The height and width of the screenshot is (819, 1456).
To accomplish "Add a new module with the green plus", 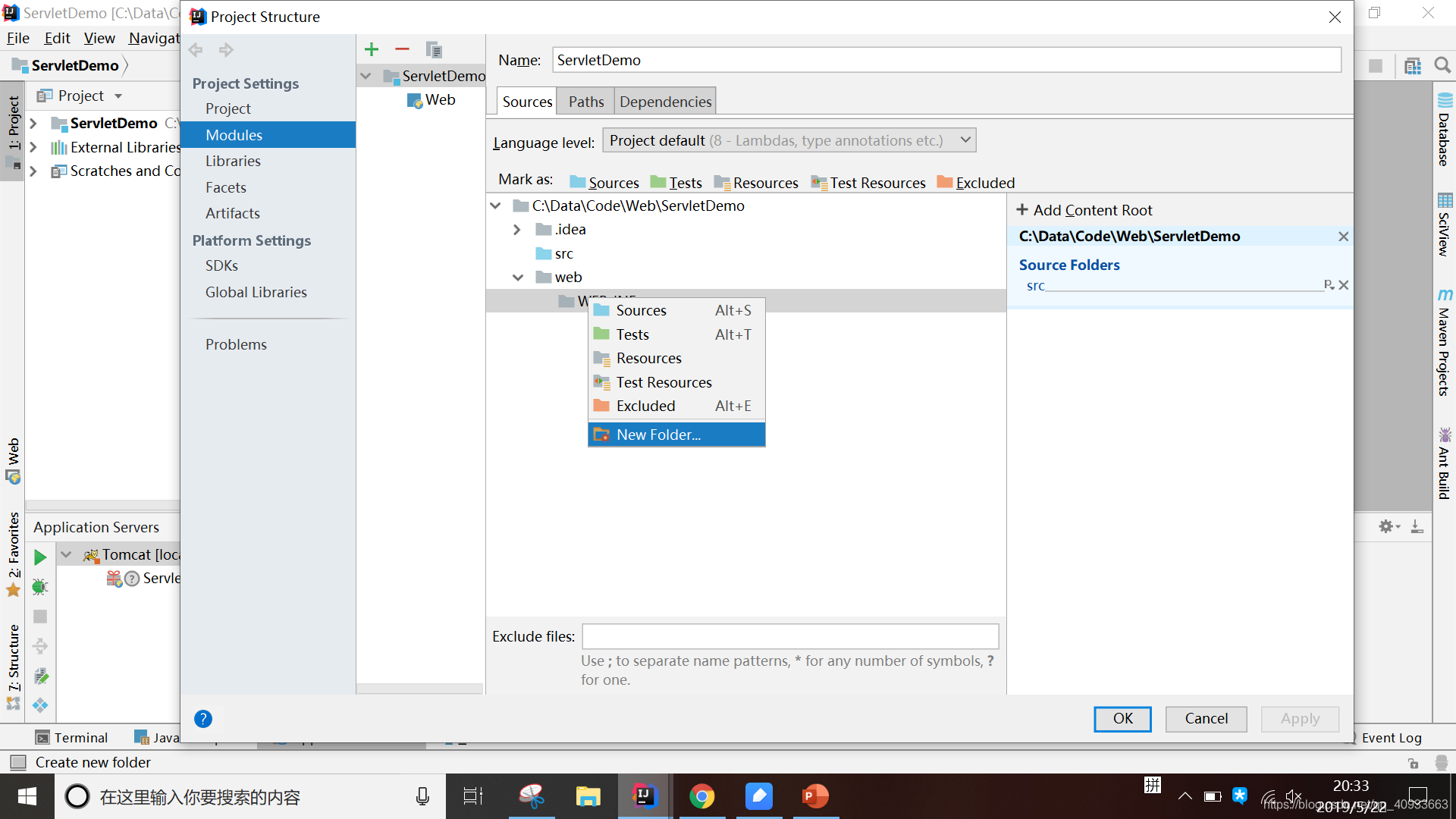I will point(372,50).
